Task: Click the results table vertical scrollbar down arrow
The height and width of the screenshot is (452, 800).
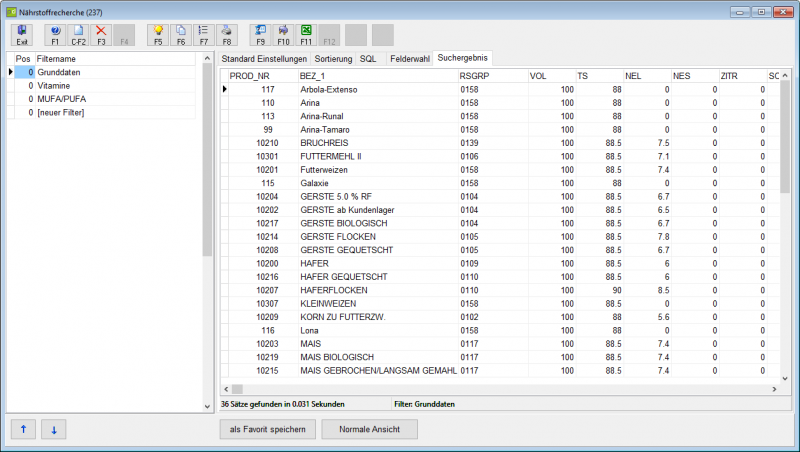Action: click(785, 379)
